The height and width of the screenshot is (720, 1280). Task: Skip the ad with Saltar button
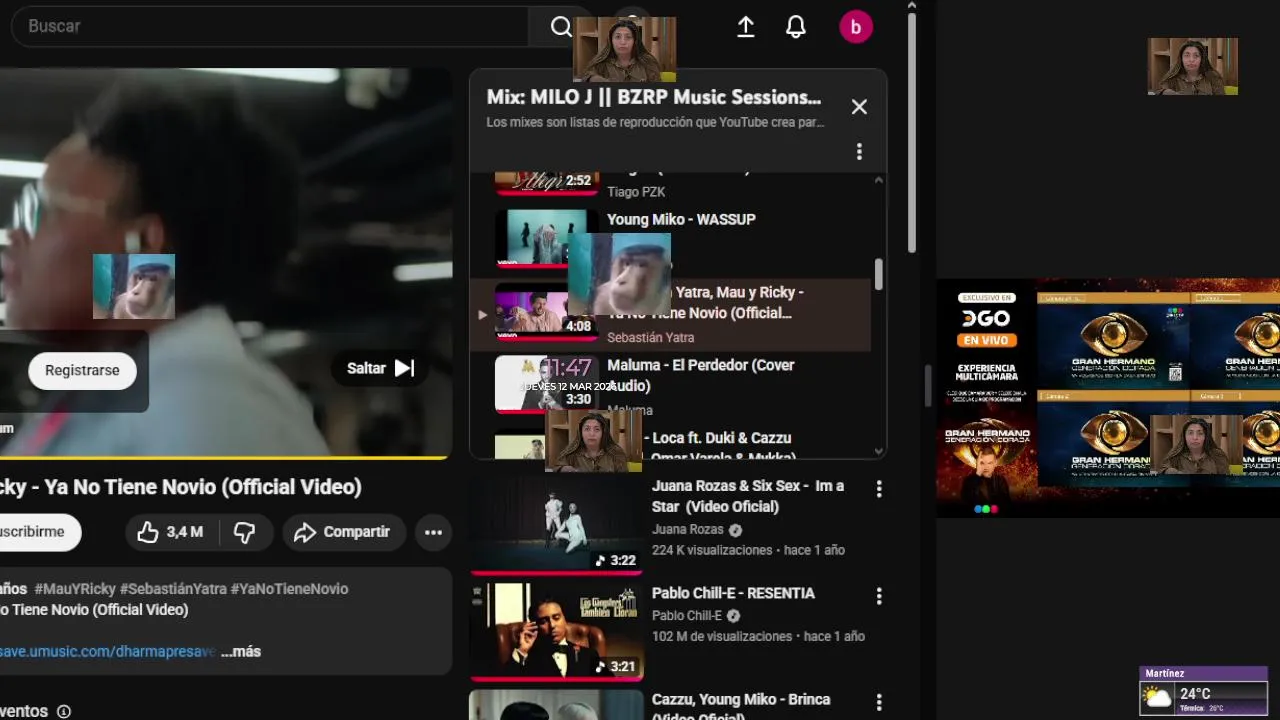(x=380, y=368)
